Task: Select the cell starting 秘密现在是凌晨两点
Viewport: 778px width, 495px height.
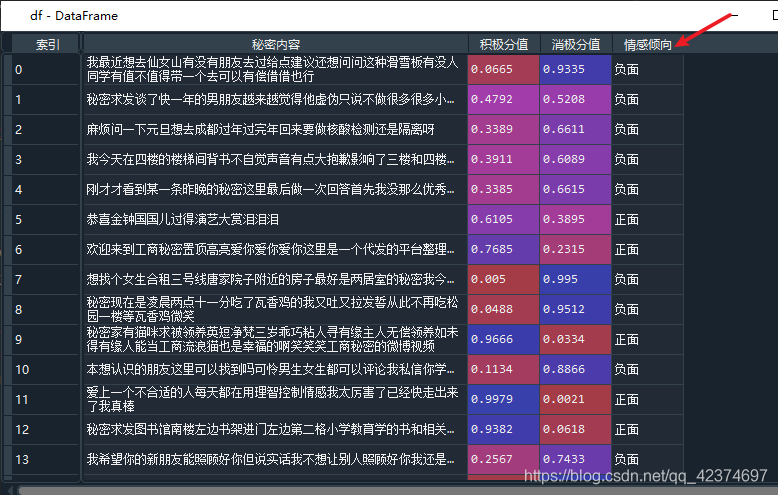Action: [275, 309]
